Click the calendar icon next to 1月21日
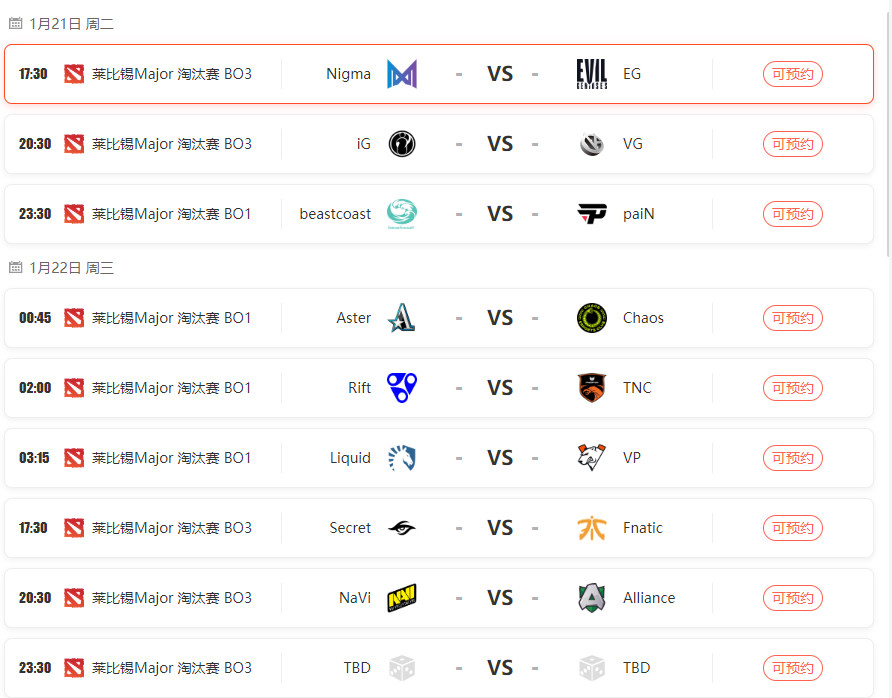 click(x=14, y=23)
